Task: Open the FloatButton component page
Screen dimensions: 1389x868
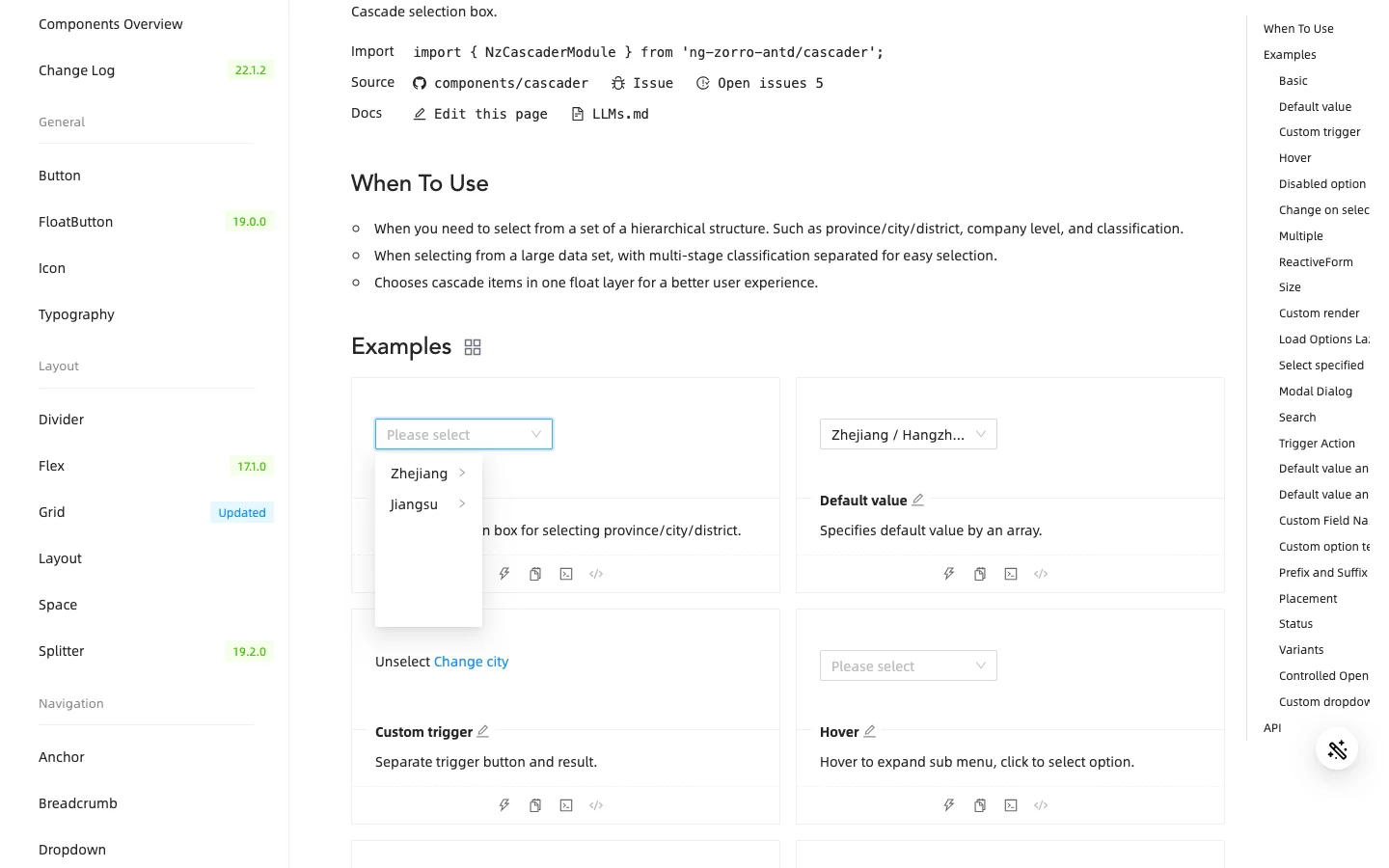Action: (x=76, y=222)
